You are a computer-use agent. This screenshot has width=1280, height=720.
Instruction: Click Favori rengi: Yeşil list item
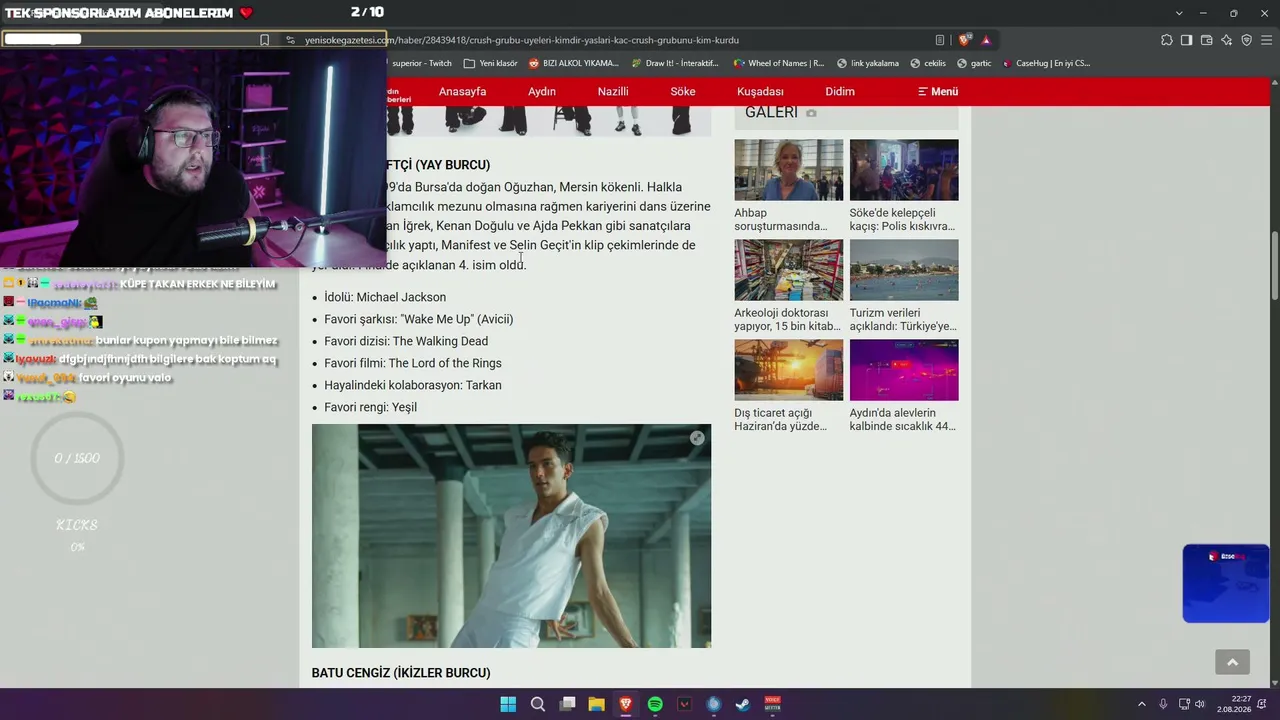point(370,407)
